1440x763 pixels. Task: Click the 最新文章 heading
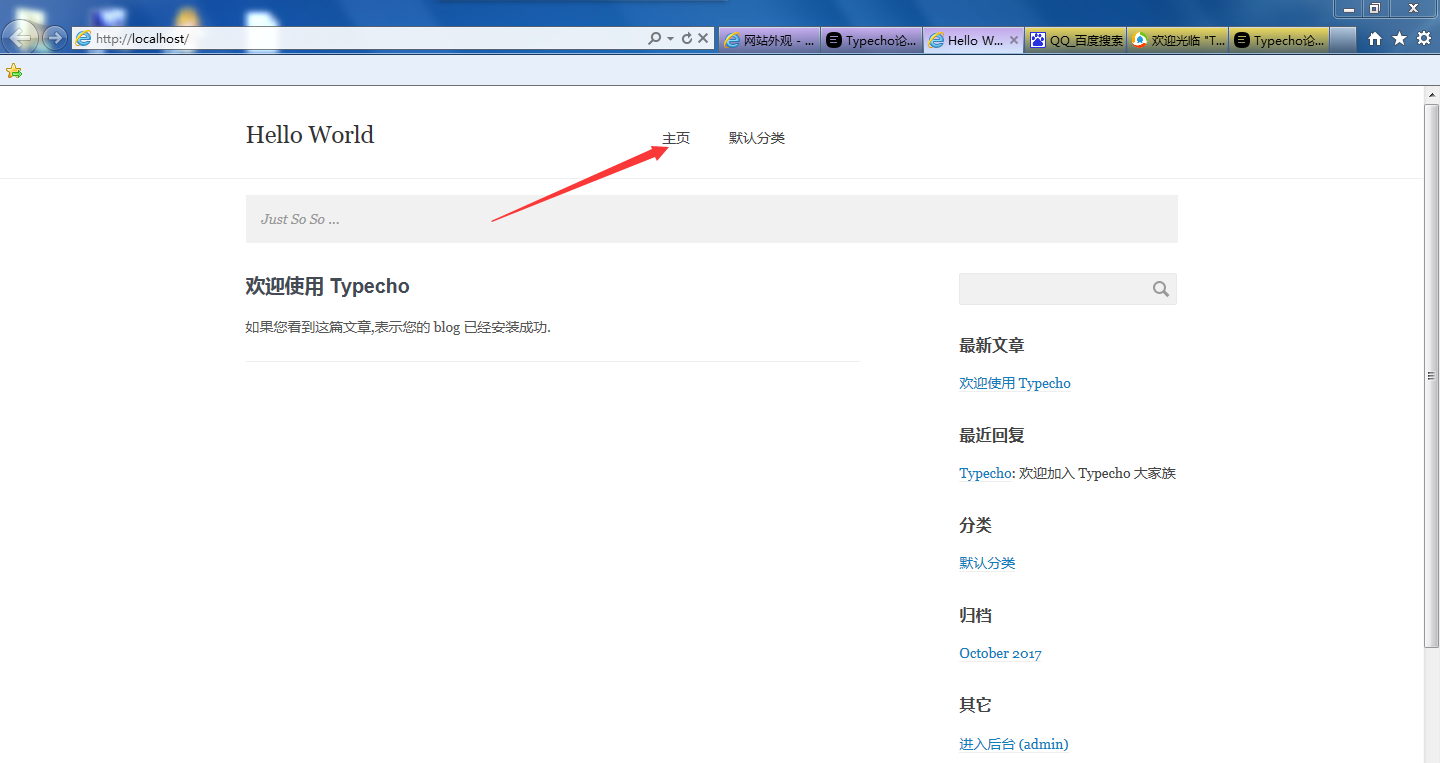(x=992, y=346)
